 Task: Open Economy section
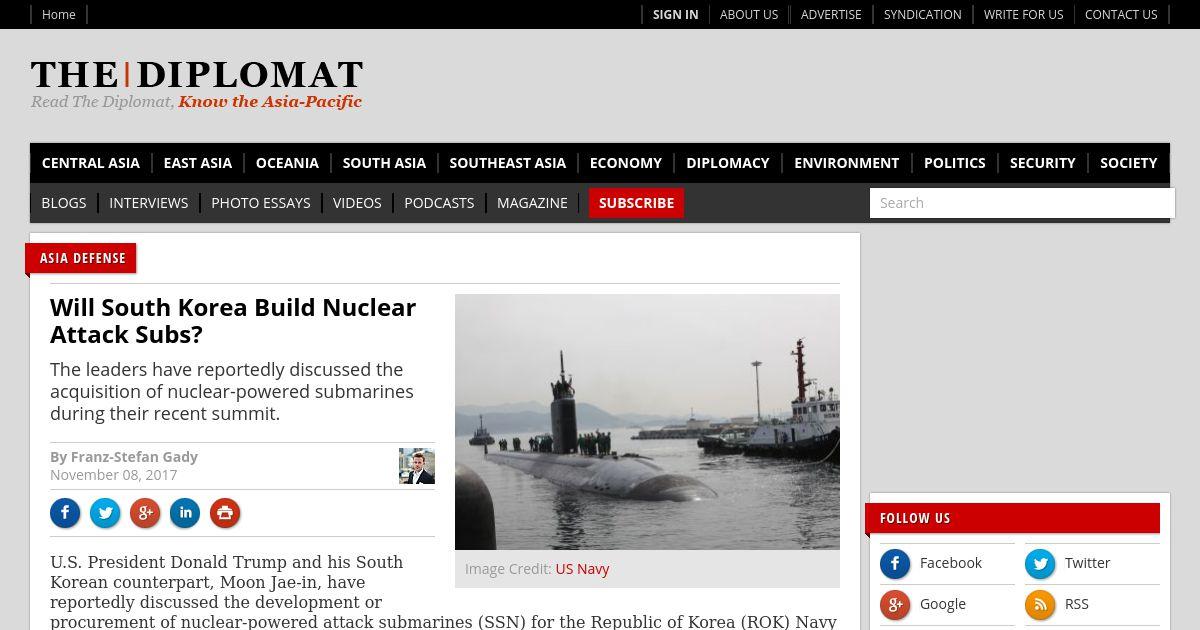626,163
